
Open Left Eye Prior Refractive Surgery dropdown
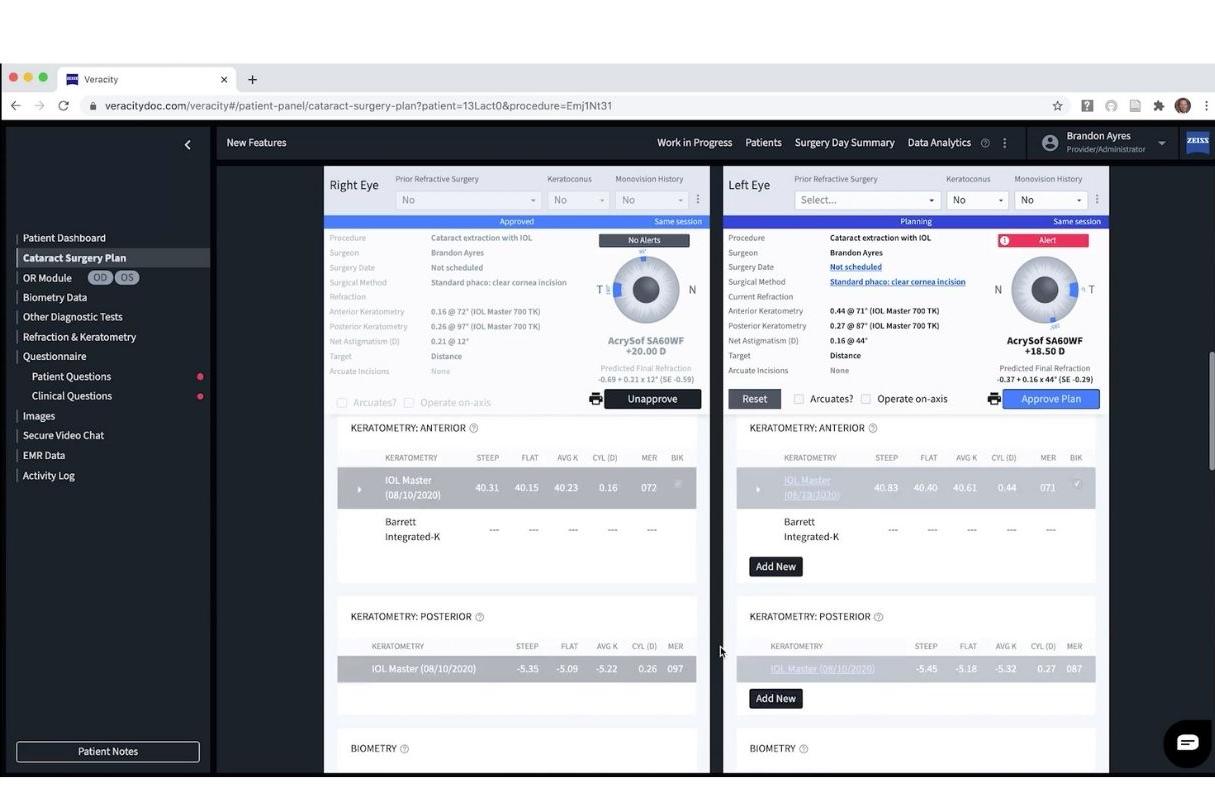[x=867, y=200]
